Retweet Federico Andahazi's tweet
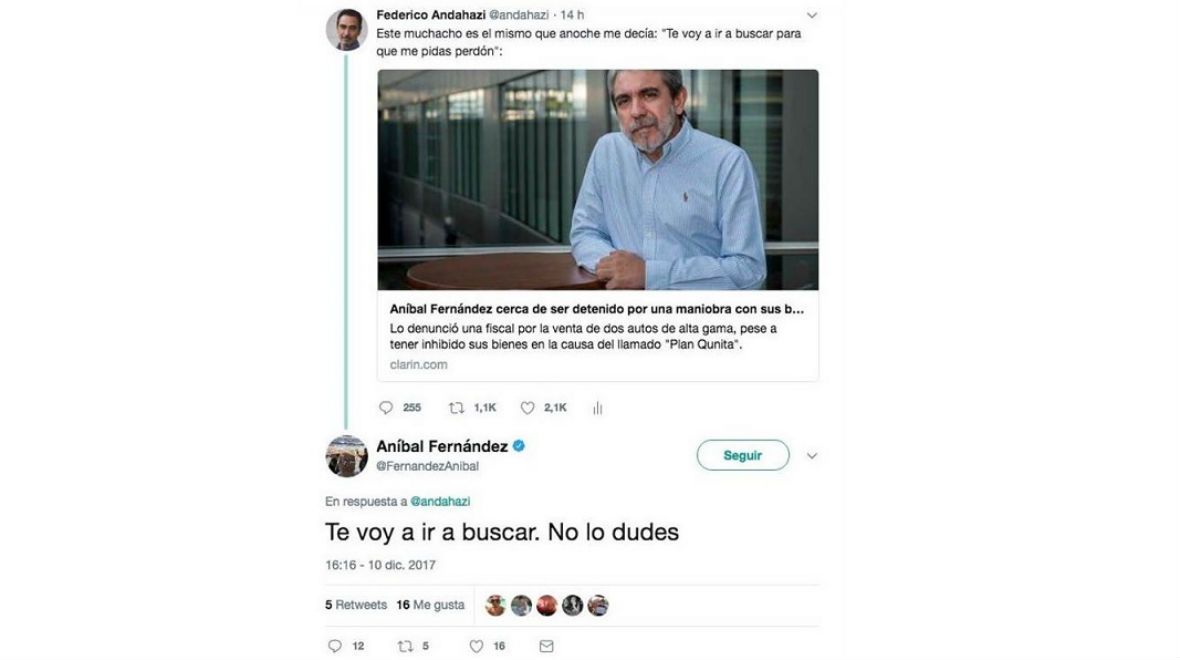This screenshot has width=1180, height=660. (457, 408)
